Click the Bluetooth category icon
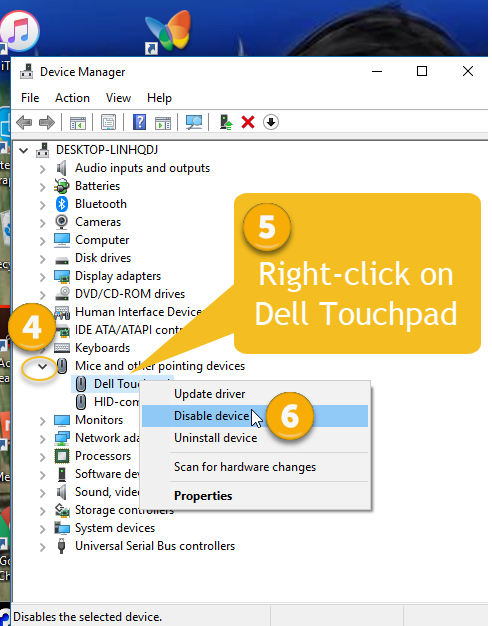This screenshot has width=492, height=626. 62,204
